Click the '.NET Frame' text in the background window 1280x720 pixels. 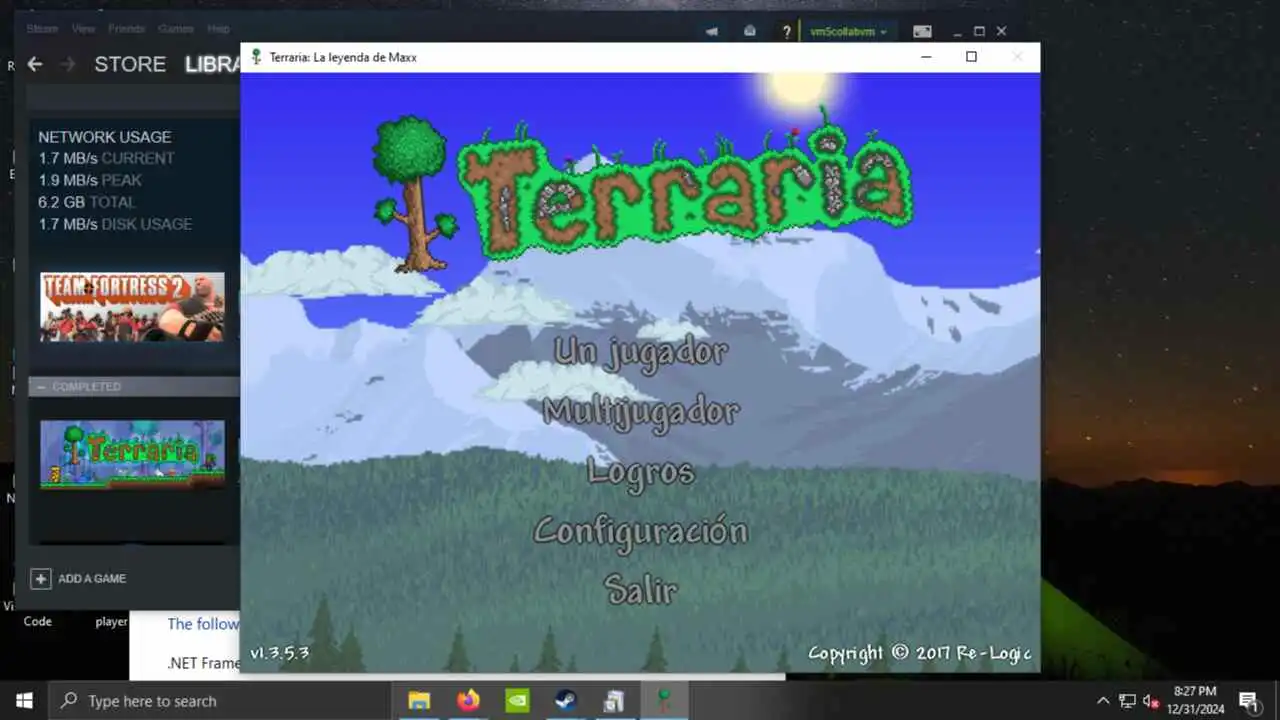(203, 662)
